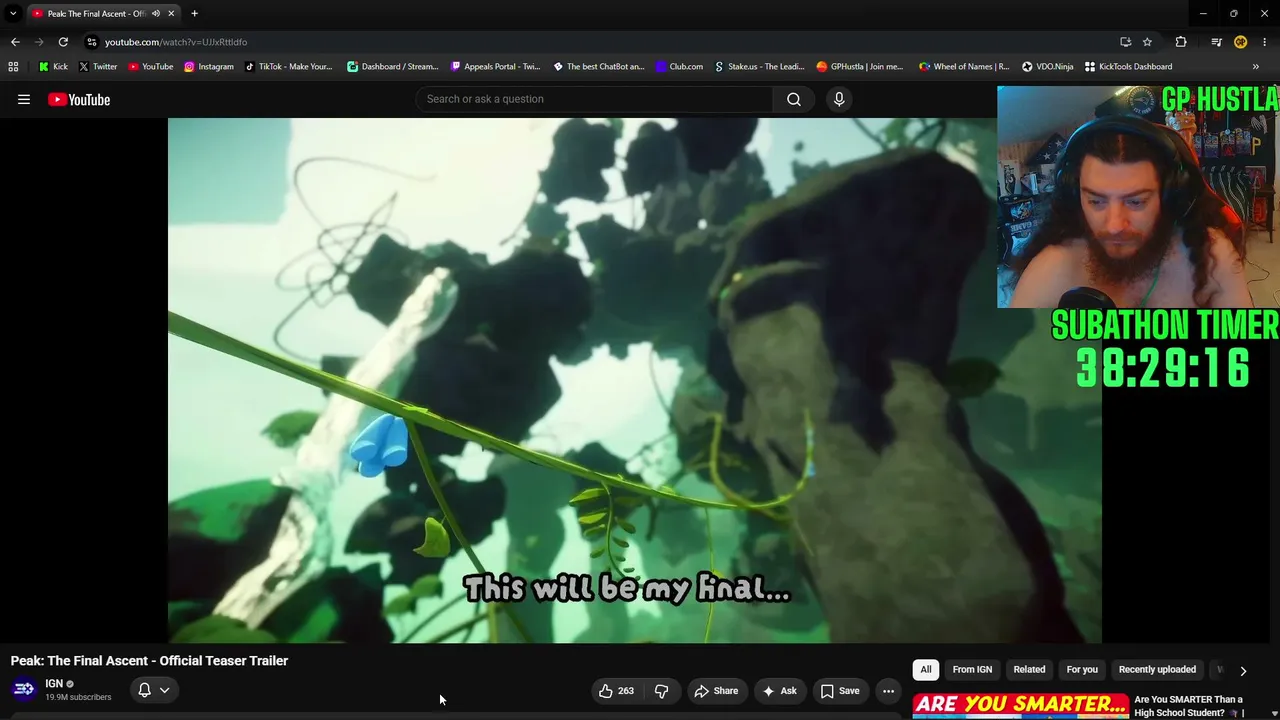Open the Chrome three-dot menu
Image resolution: width=1280 pixels, height=720 pixels.
1265,42
